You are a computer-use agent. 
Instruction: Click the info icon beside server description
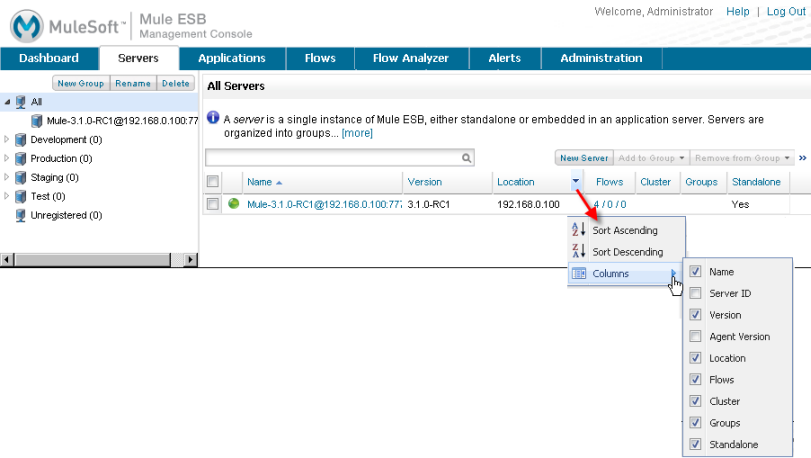[x=213, y=117]
